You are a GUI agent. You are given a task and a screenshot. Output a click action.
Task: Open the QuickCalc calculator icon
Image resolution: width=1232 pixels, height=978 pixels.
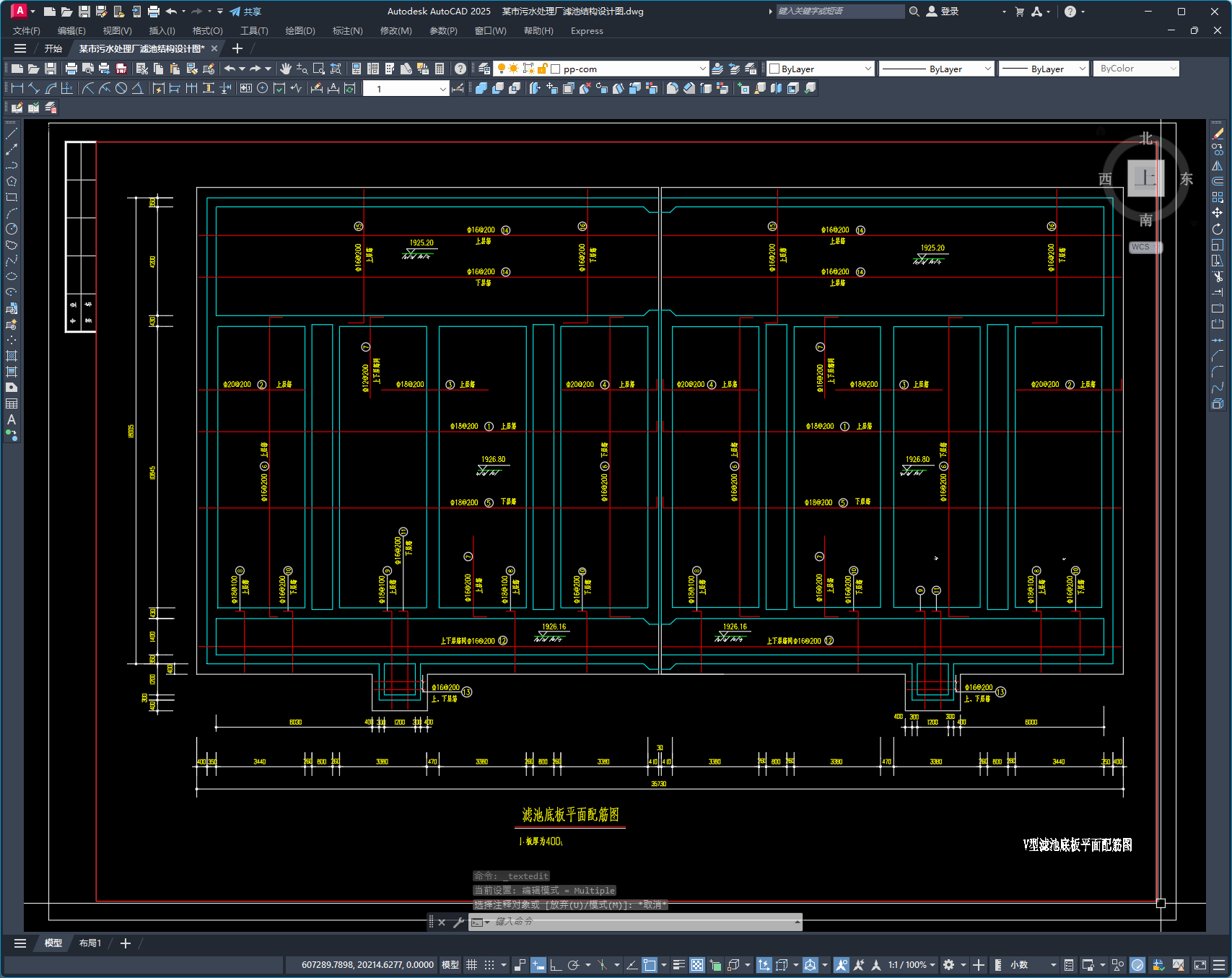[x=440, y=69]
